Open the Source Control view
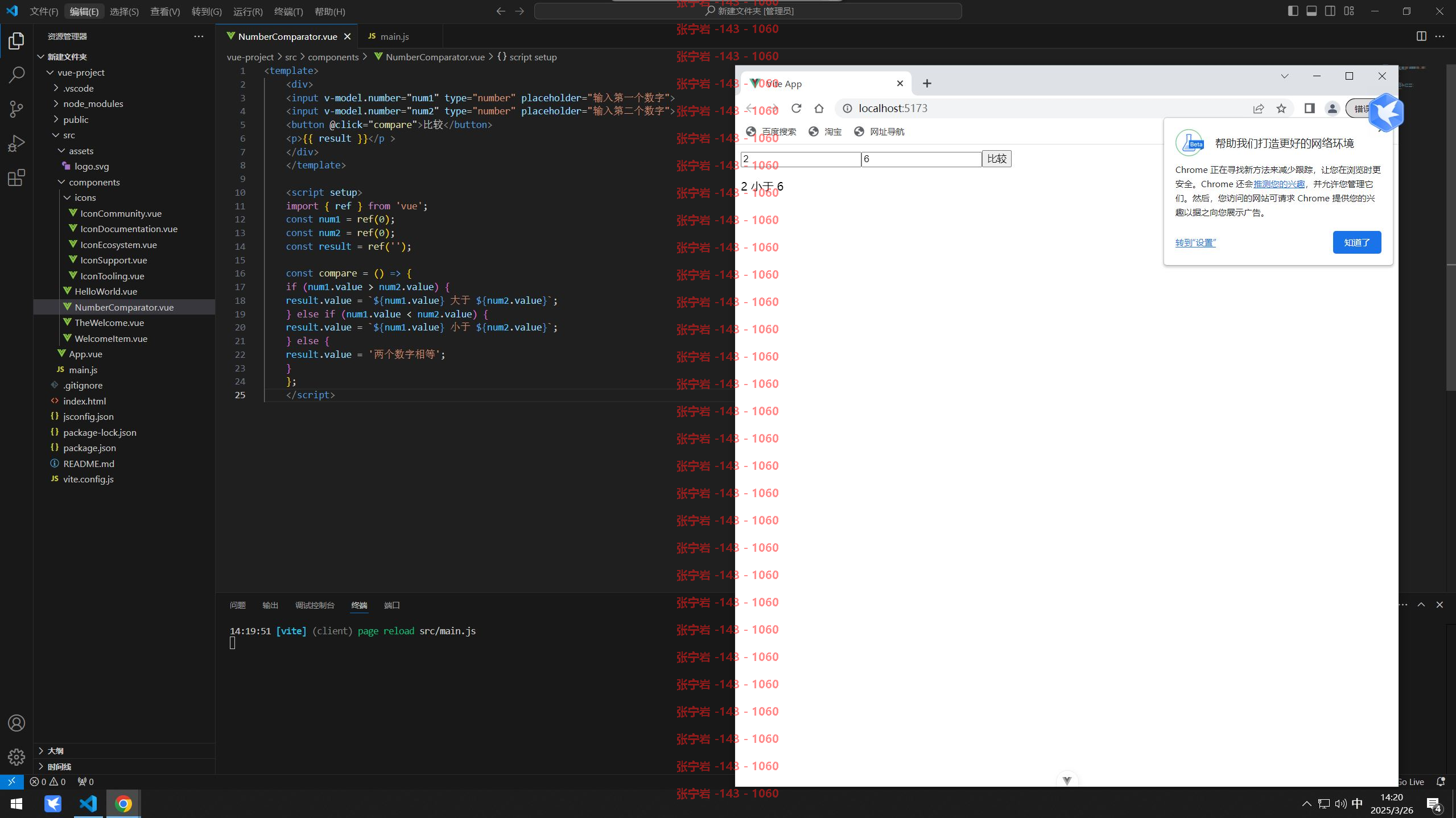Image resolution: width=1456 pixels, height=818 pixels. [17, 109]
